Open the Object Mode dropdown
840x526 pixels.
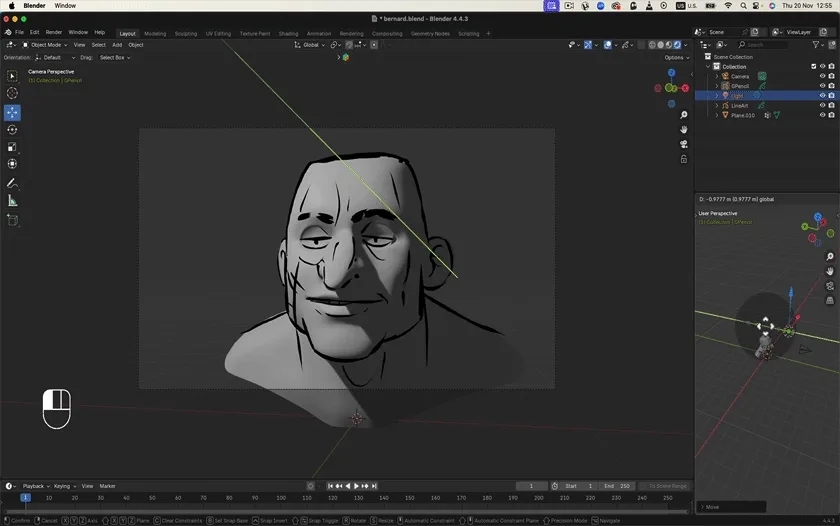coord(45,45)
